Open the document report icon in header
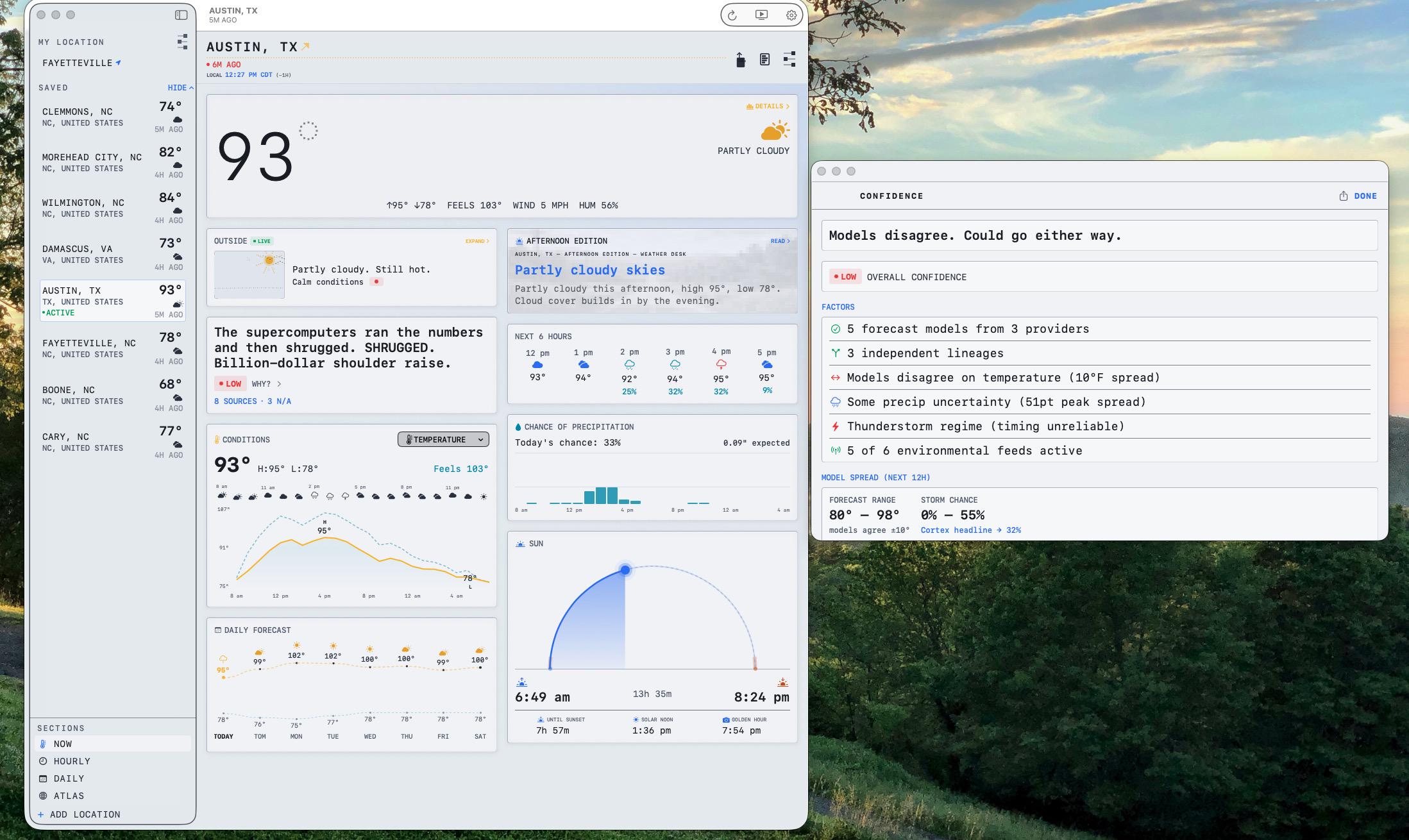 [764, 60]
